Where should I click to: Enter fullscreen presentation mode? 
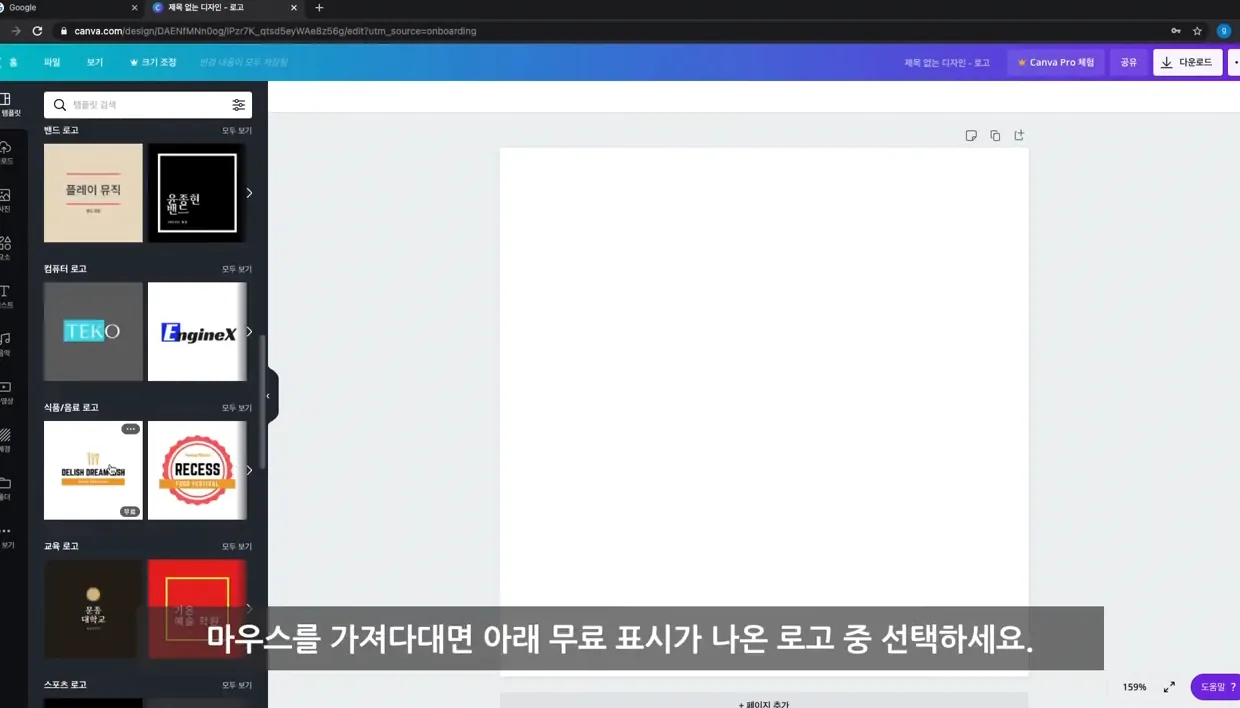coord(1169,687)
